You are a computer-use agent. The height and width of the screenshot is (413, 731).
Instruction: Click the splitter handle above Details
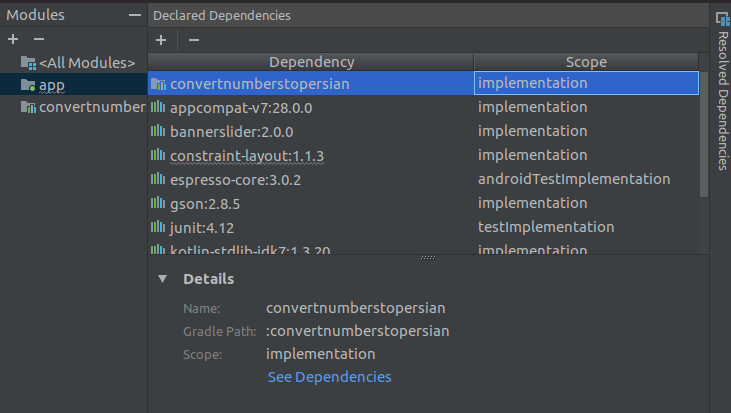(x=428, y=257)
